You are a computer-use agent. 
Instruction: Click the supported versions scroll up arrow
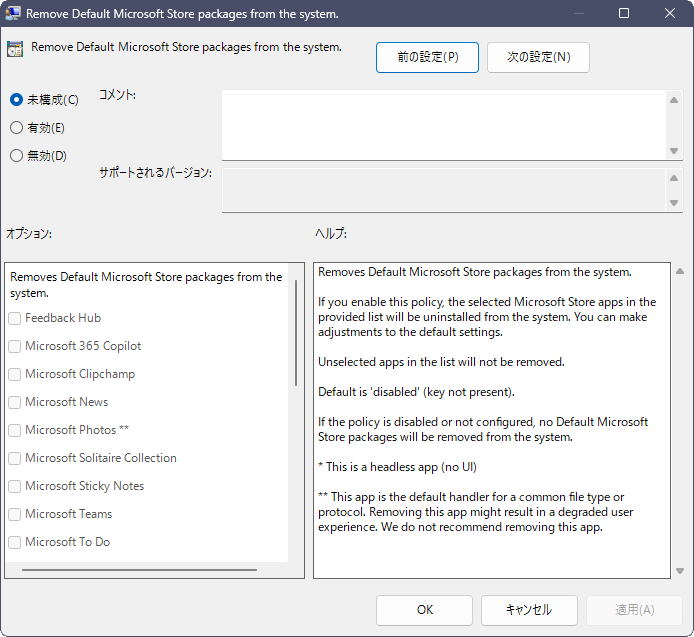point(674,178)
